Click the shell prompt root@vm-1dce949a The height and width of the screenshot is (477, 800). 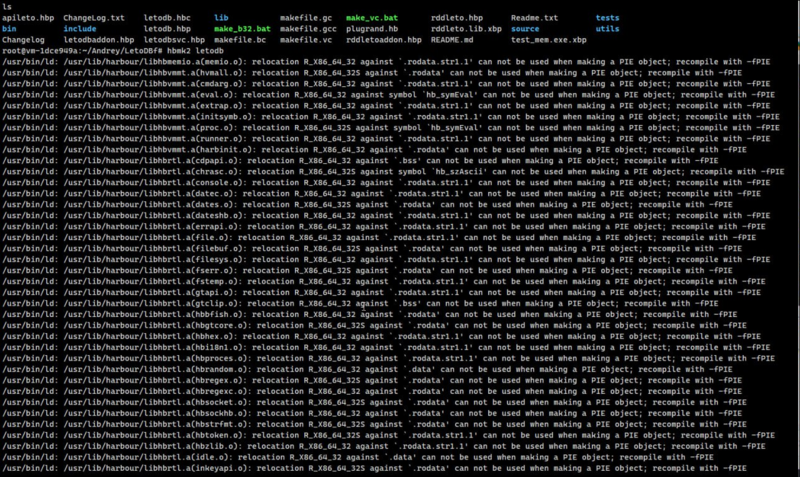[x=40, y=51]
